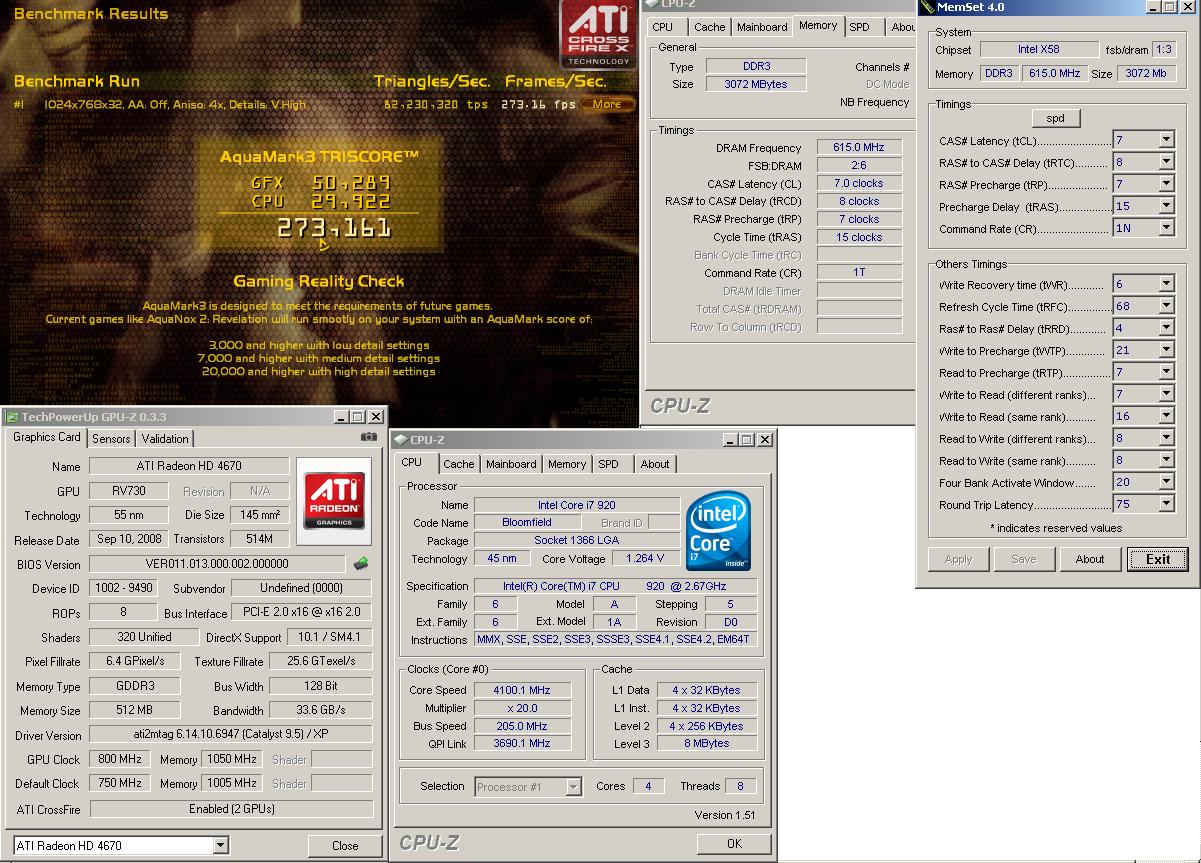Open the Round Trip Latency dropdown
The width and height of the screenshot is (1201, 863).
pyautogui.click(x=1166, y=504)
